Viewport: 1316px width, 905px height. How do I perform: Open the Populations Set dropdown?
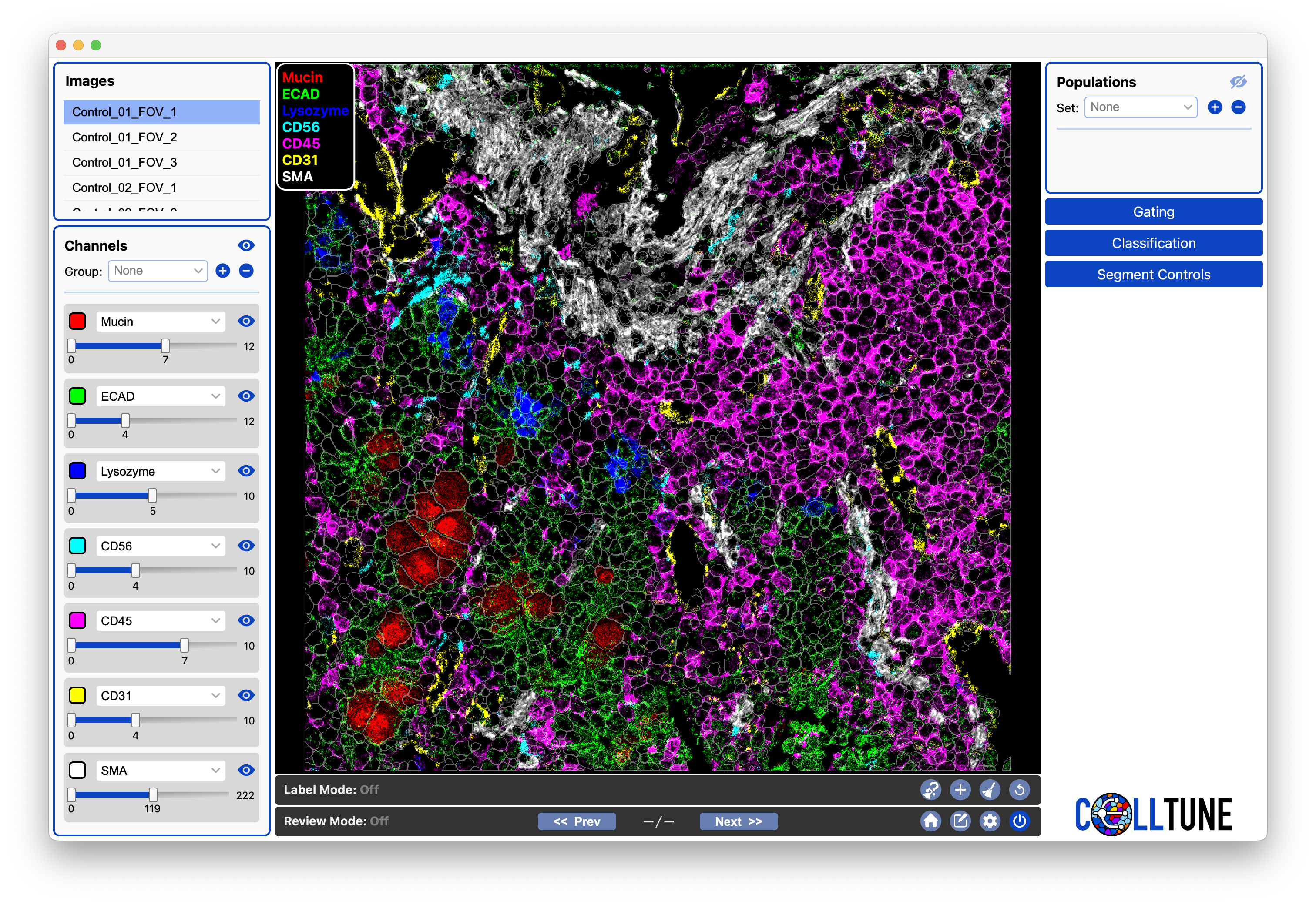pos(1140,107)
